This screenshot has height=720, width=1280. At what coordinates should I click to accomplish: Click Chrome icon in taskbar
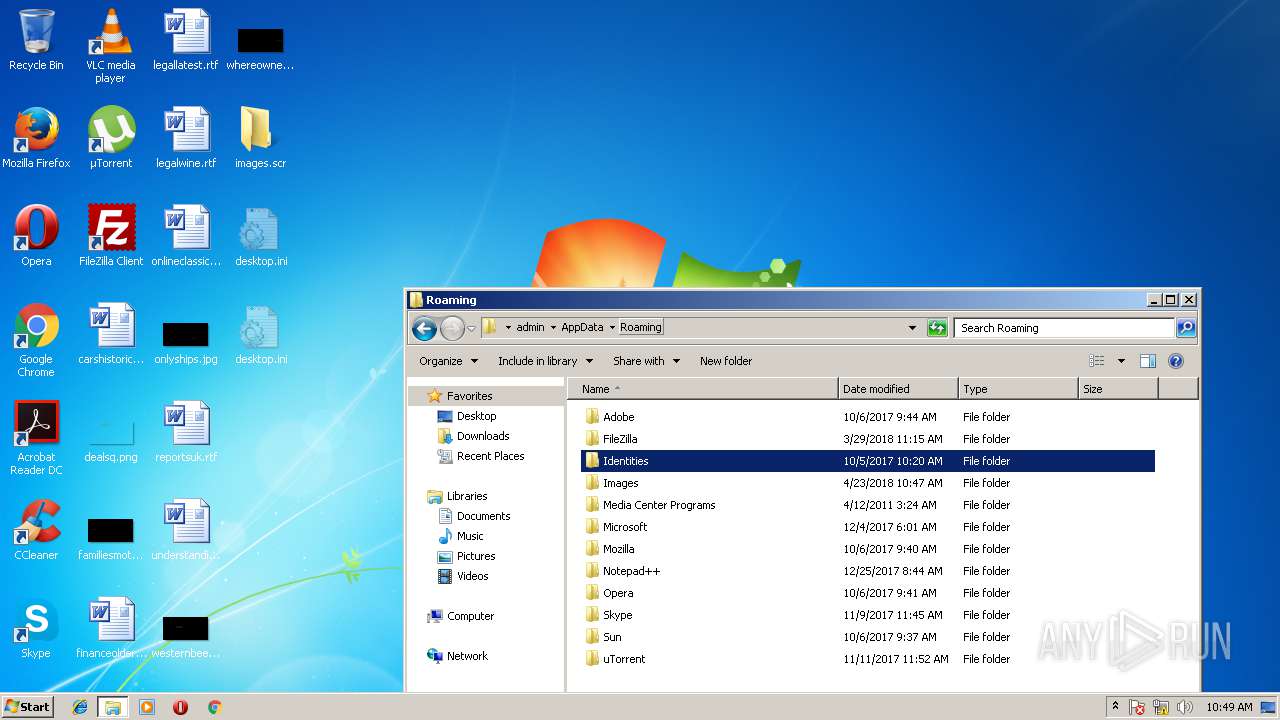coord(214,707)
